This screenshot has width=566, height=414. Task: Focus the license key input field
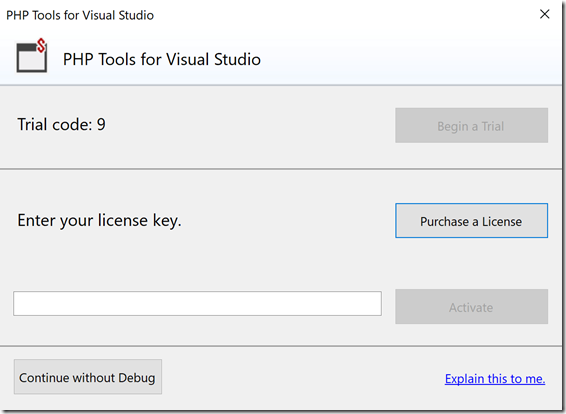point(197,304)
